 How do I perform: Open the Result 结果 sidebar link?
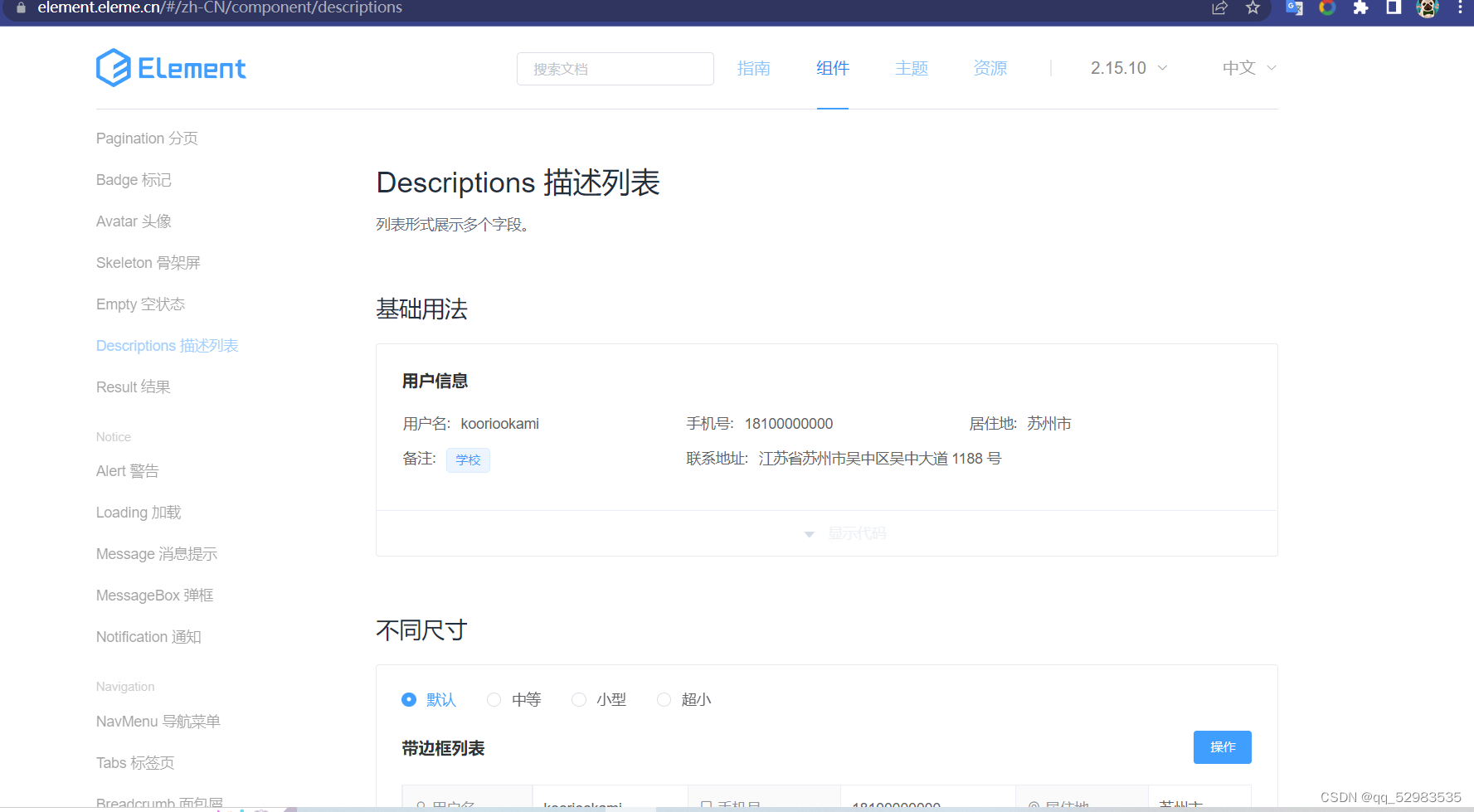click(x=133, y=387)
